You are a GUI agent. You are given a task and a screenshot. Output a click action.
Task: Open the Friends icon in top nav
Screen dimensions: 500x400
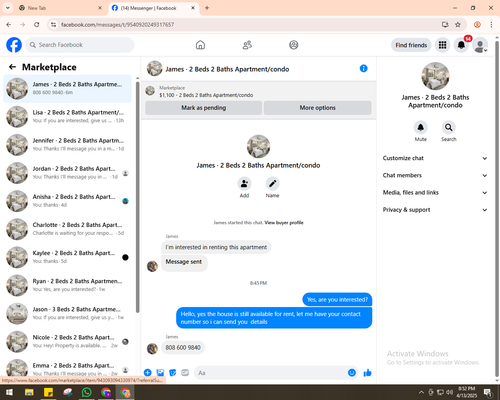[x=247, y=45]
